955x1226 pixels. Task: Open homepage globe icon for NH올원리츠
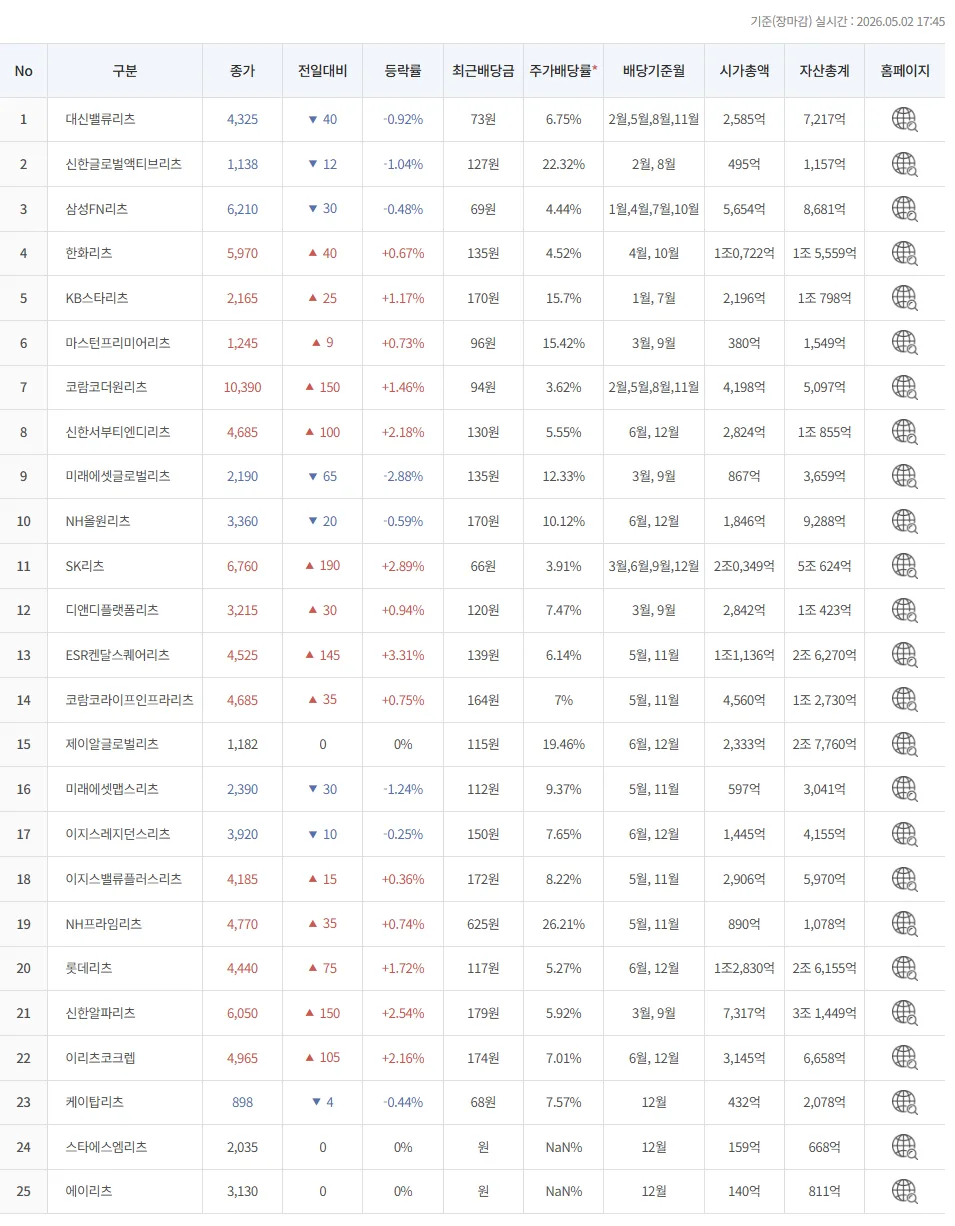coord(904,521)
